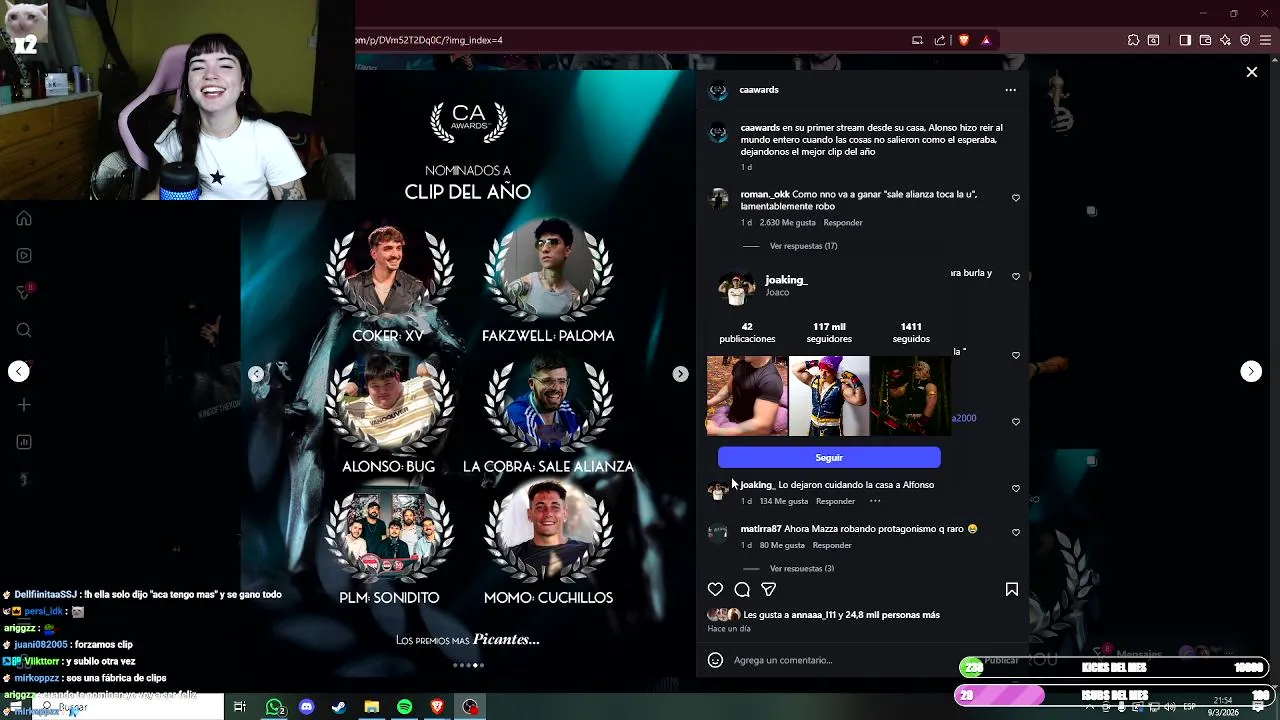Image resolution: width=1280 pixels, height=720 pixels.
Task: Expand 'Ver respuestas (17)' replies
Action: click(803, 246)
